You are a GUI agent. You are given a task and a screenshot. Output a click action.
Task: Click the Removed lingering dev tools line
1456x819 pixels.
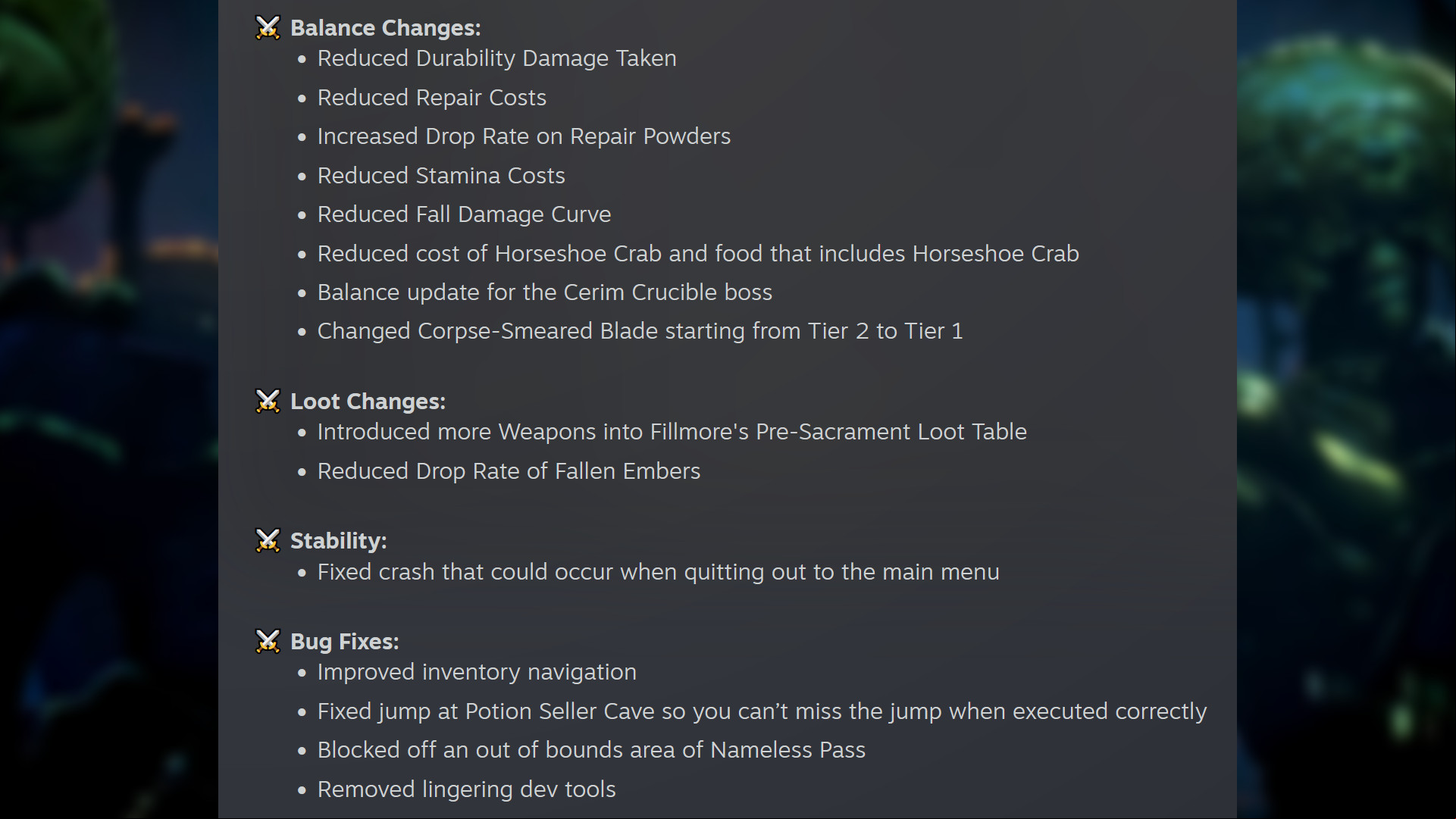[466, 789]
